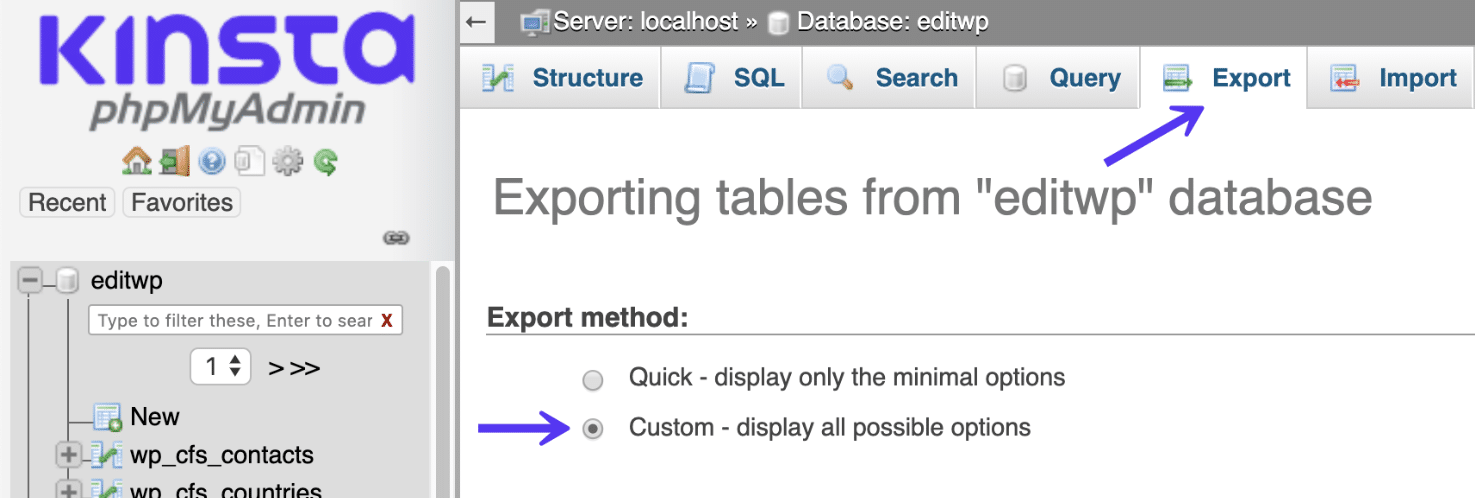Screen dimensions: 1475x498
Task: Expand the wp_cfs_contacts table node
Action: 68,456
